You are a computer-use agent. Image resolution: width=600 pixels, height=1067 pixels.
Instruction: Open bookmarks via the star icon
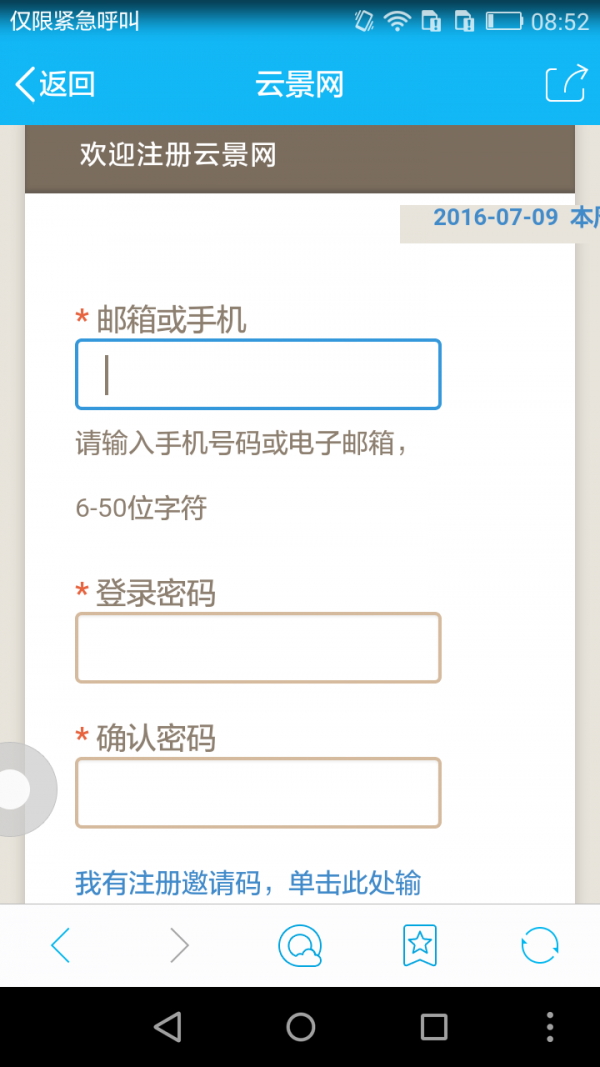tap(419, 944)
